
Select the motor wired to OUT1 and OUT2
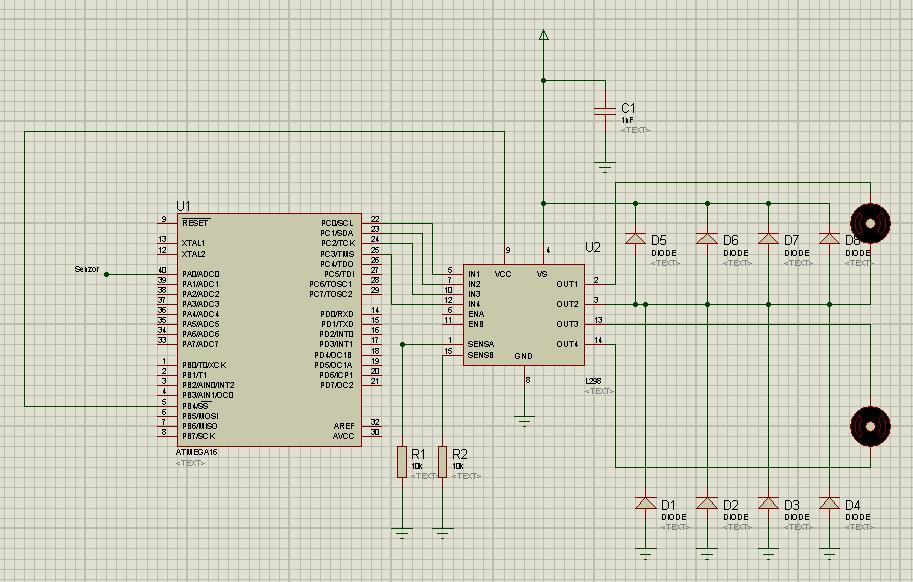click(x=870, y=223)
